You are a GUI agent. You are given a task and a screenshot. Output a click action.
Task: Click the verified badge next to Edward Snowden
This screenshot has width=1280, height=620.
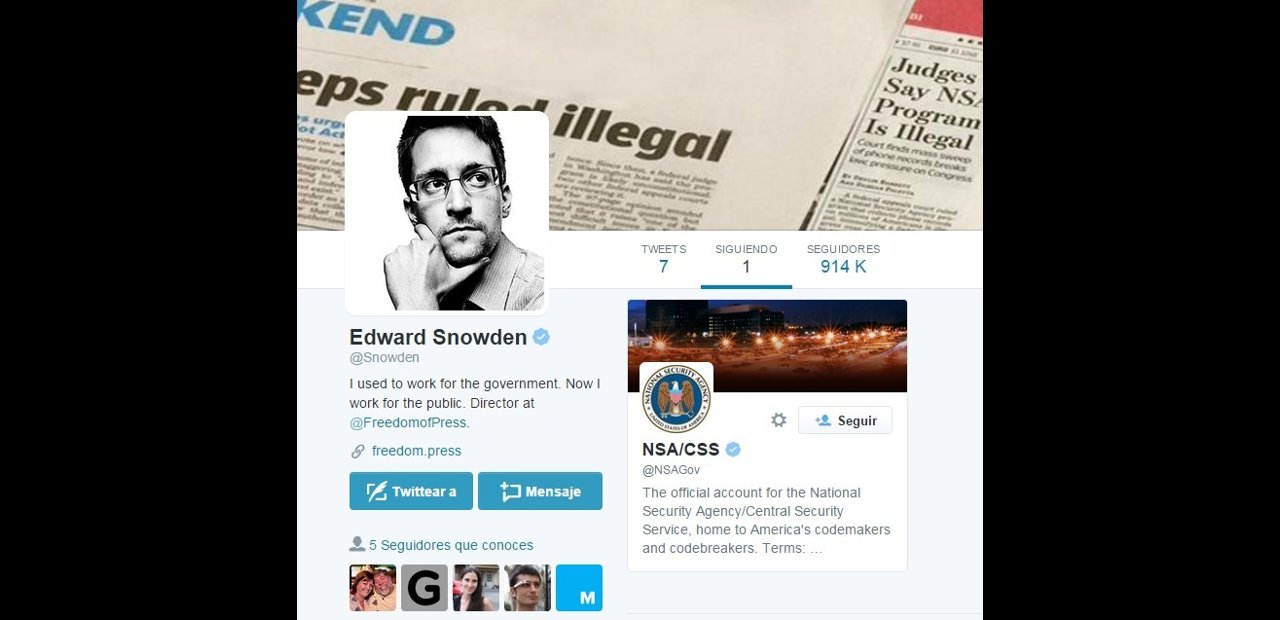tap(541, 337)
